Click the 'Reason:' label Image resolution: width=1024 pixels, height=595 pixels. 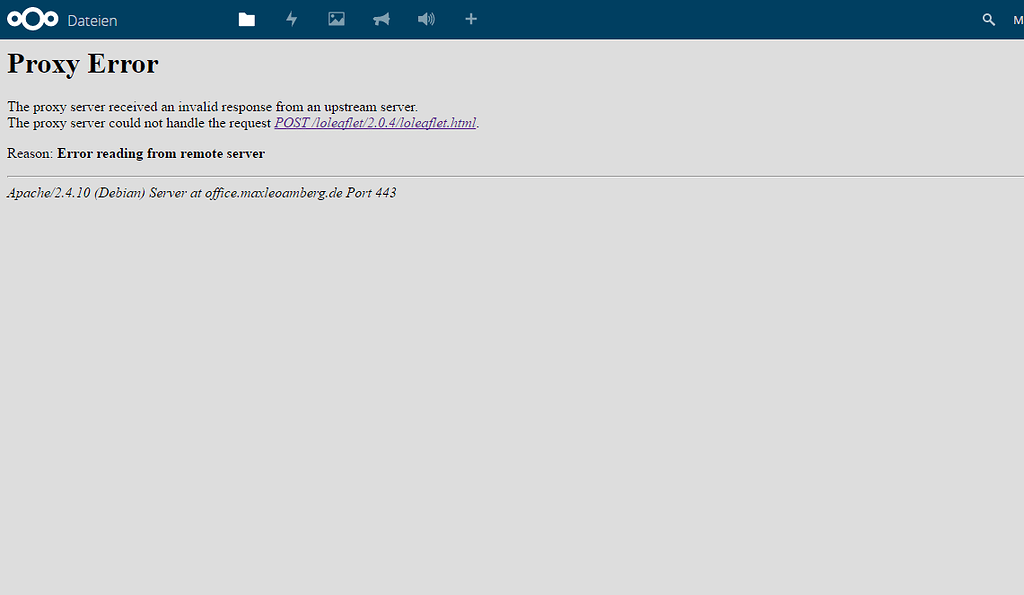[30, 154]
